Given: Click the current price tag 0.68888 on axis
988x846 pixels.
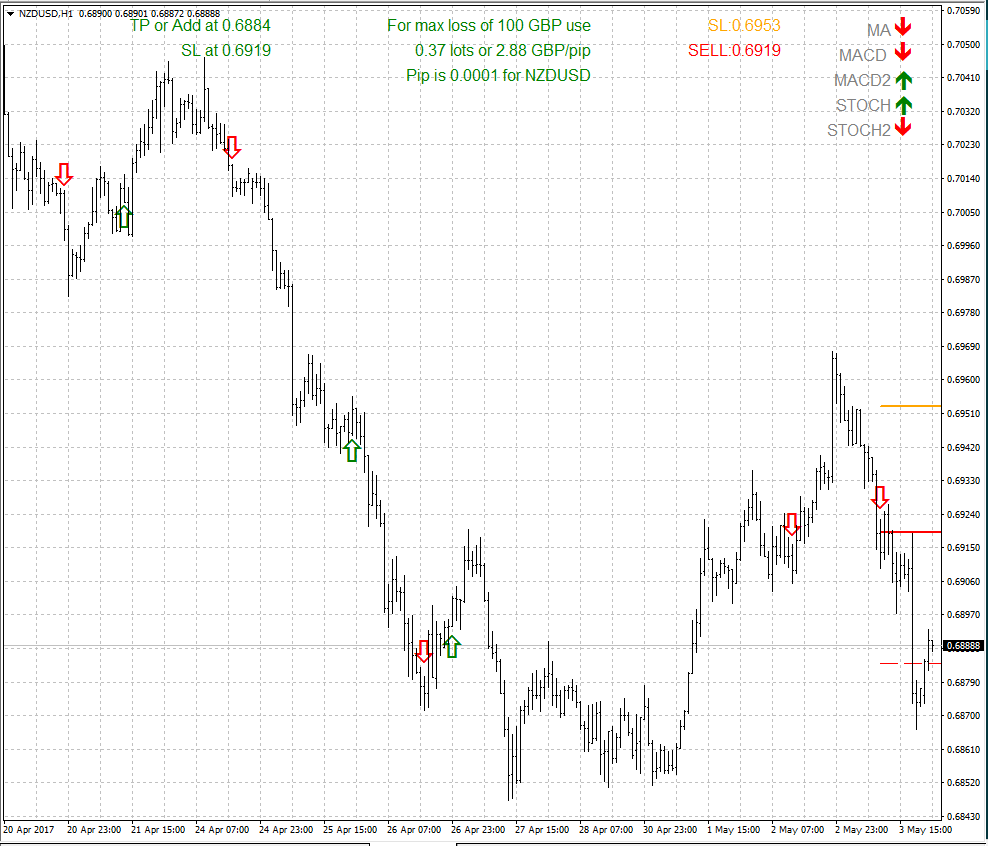Looking at the screenshot, I should click(963, 646).
